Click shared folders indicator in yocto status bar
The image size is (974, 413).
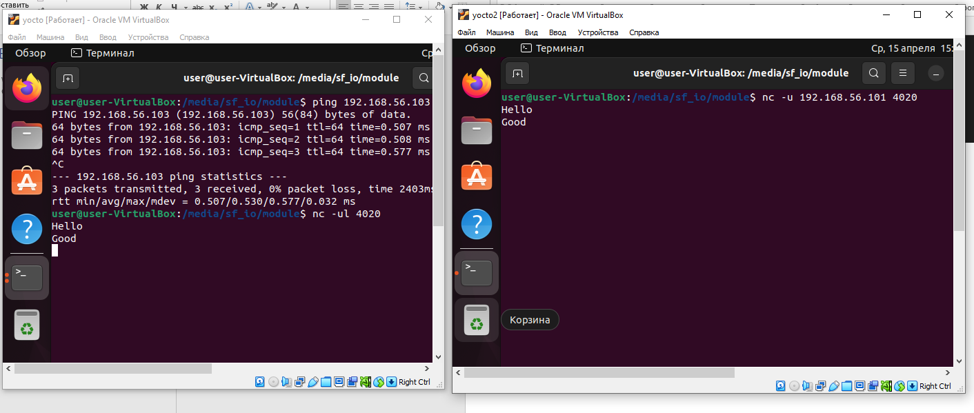pyautogui.click(x=325, y=381)
